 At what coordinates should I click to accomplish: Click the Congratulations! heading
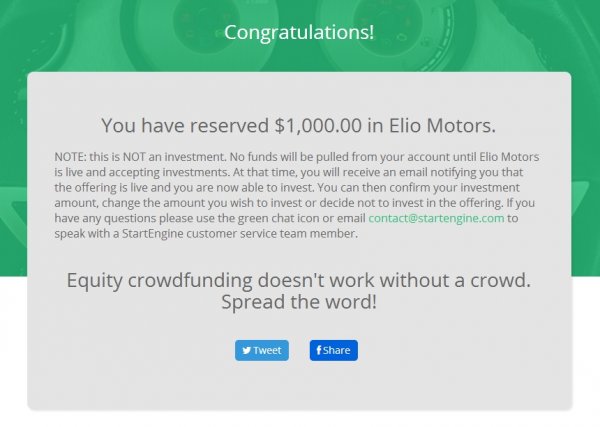tap(299, 32)
